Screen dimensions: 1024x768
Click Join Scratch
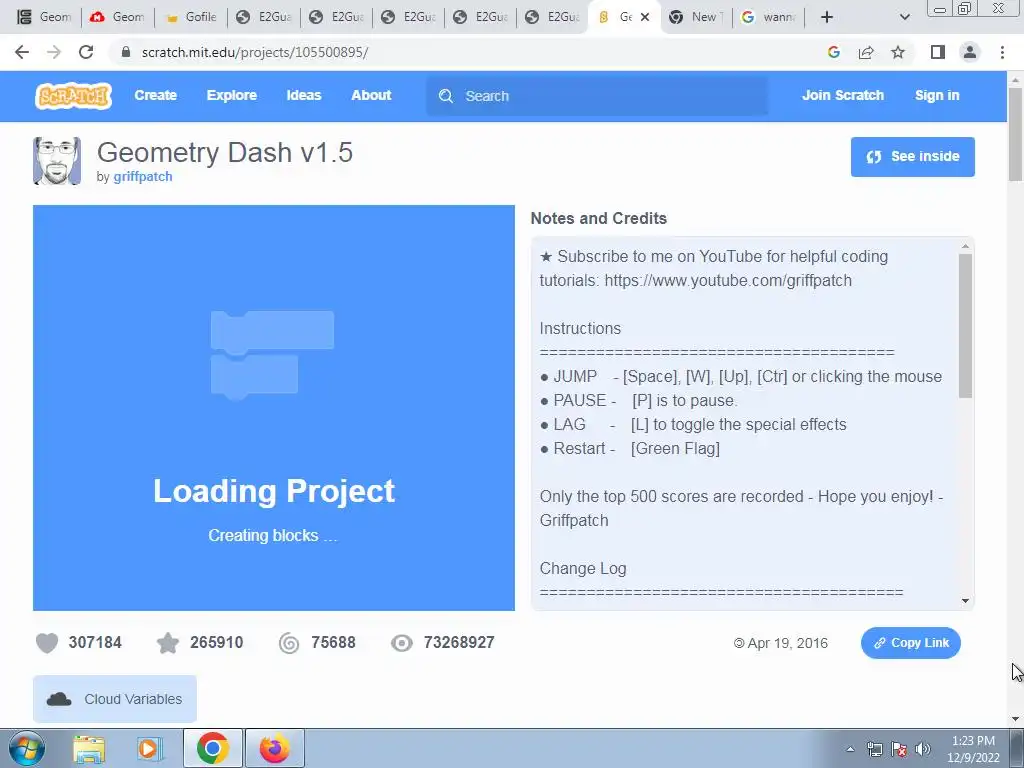842,95
